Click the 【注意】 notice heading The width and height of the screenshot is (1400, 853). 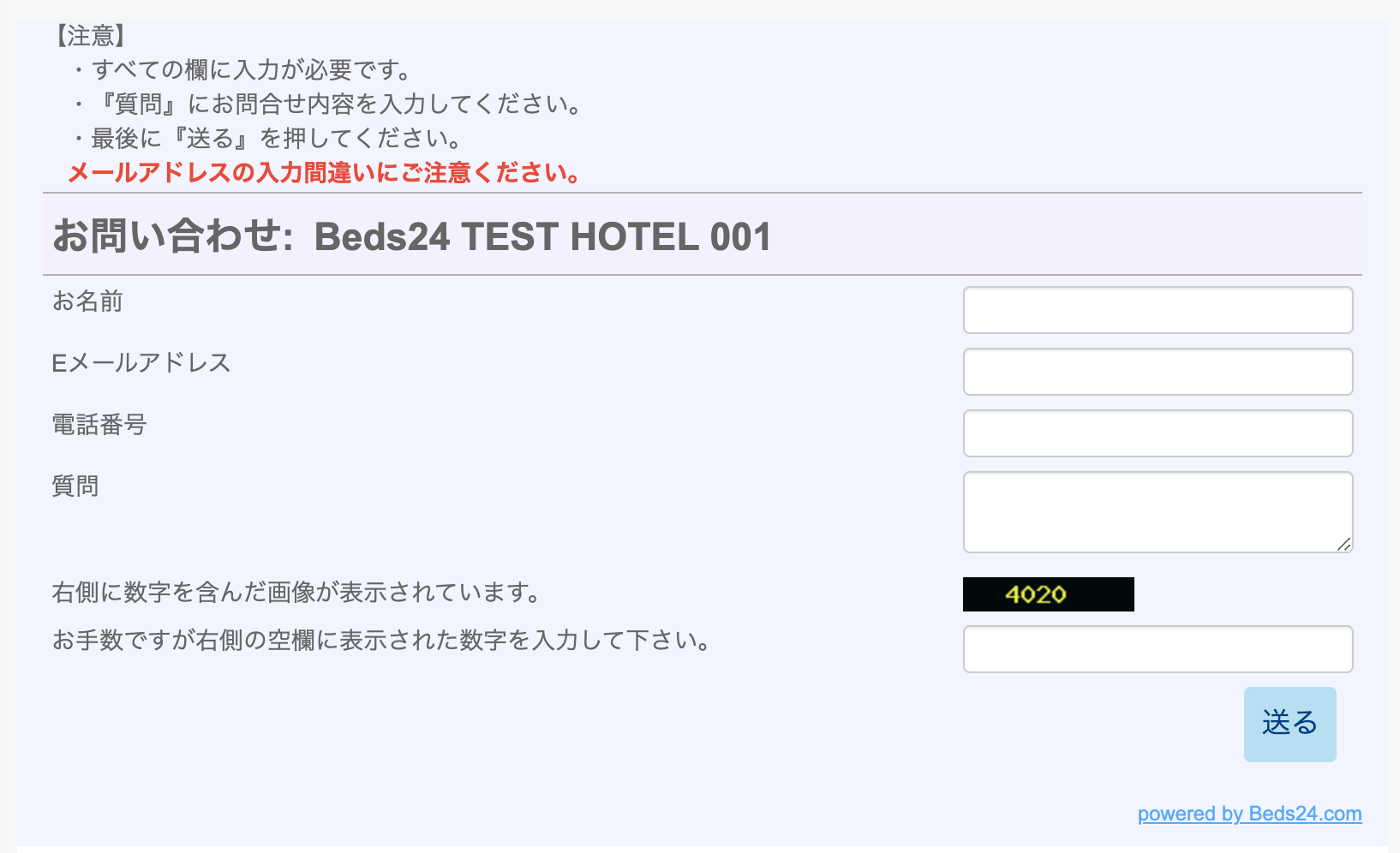click(x=91, y=36)
